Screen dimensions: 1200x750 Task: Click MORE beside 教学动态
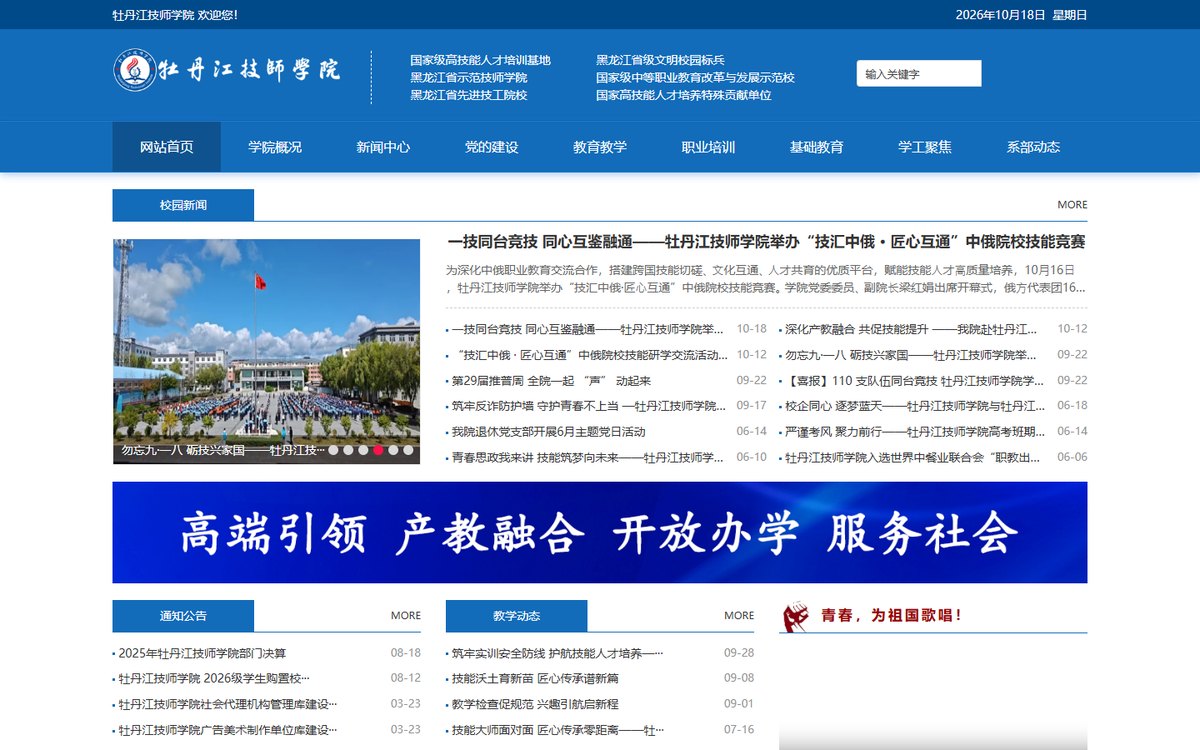point(739,616)
